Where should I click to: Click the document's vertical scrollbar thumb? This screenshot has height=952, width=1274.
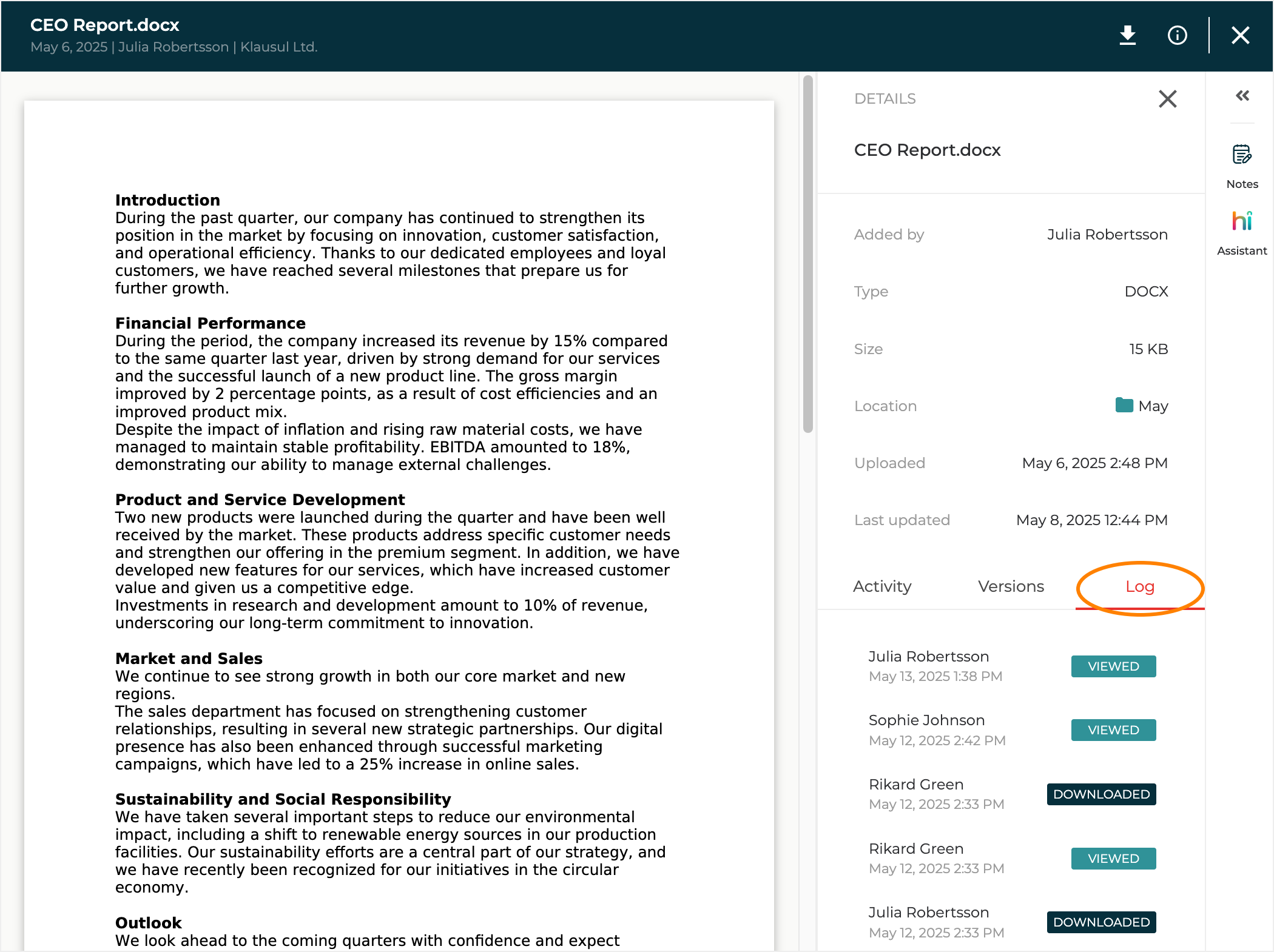[807, 255]
